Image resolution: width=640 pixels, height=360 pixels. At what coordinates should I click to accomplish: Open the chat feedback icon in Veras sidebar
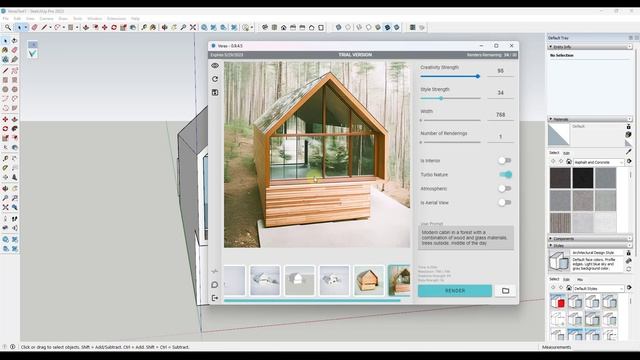[215, 284]
